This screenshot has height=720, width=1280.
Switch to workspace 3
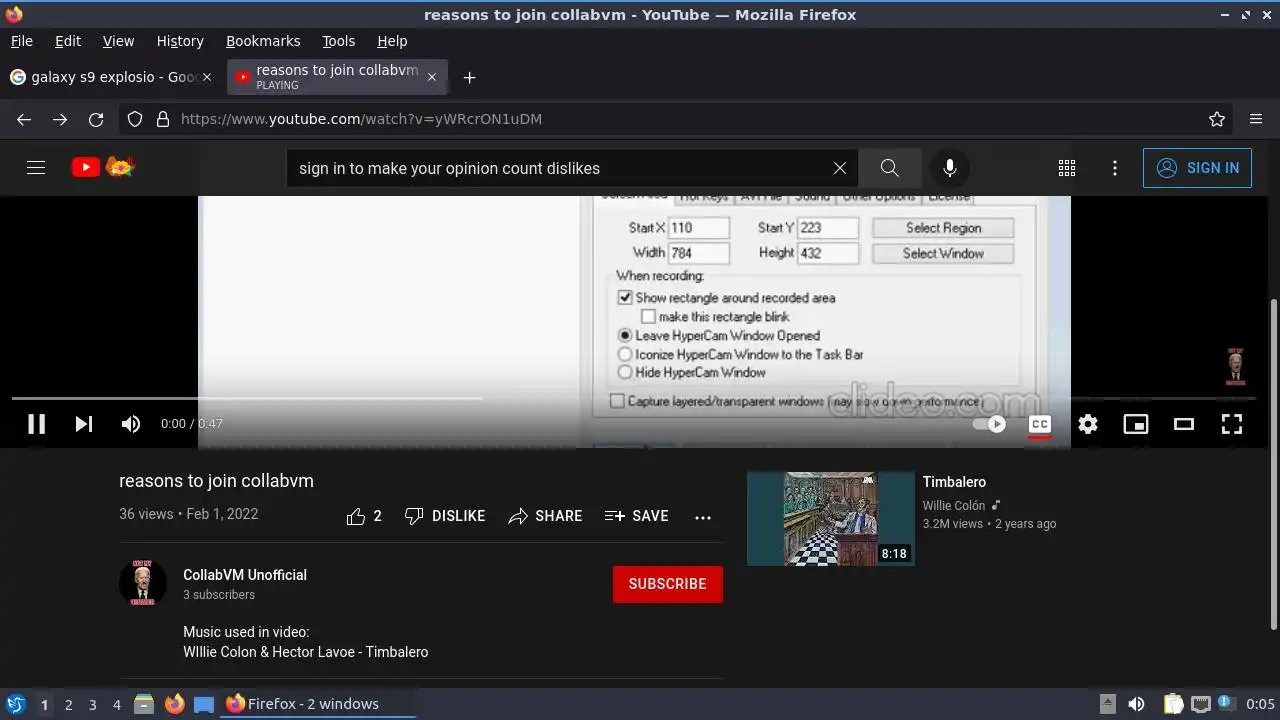pyautogui.click(x=92, y=705)
